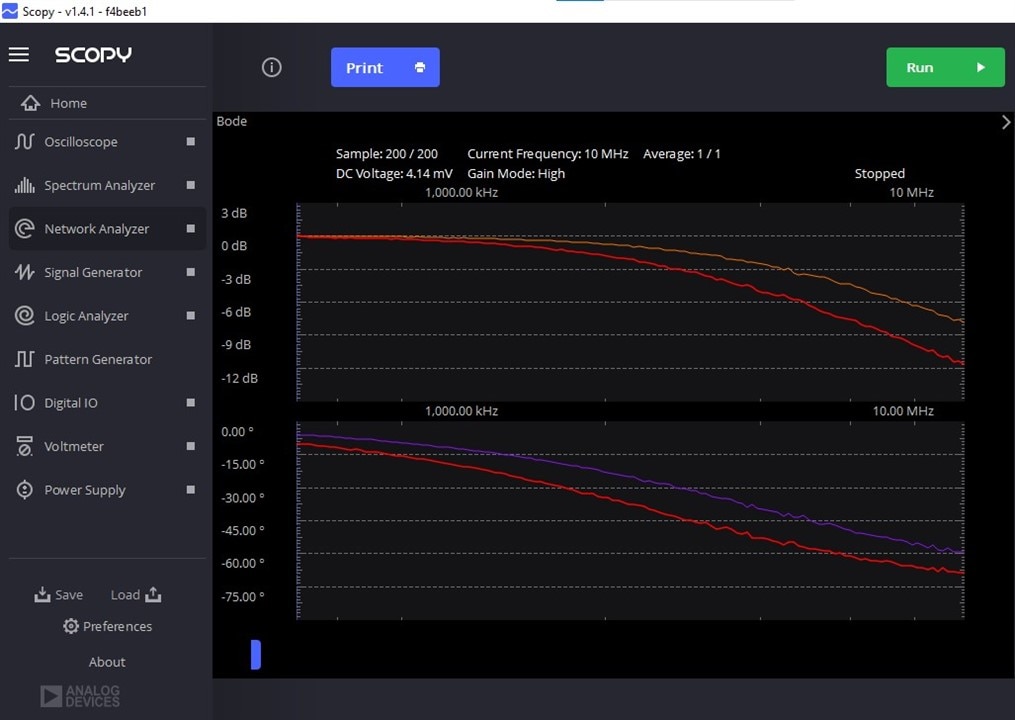This screenshot has width=1015, height=720.
Task: Open Preferences settings
Action: pos(107,627)
